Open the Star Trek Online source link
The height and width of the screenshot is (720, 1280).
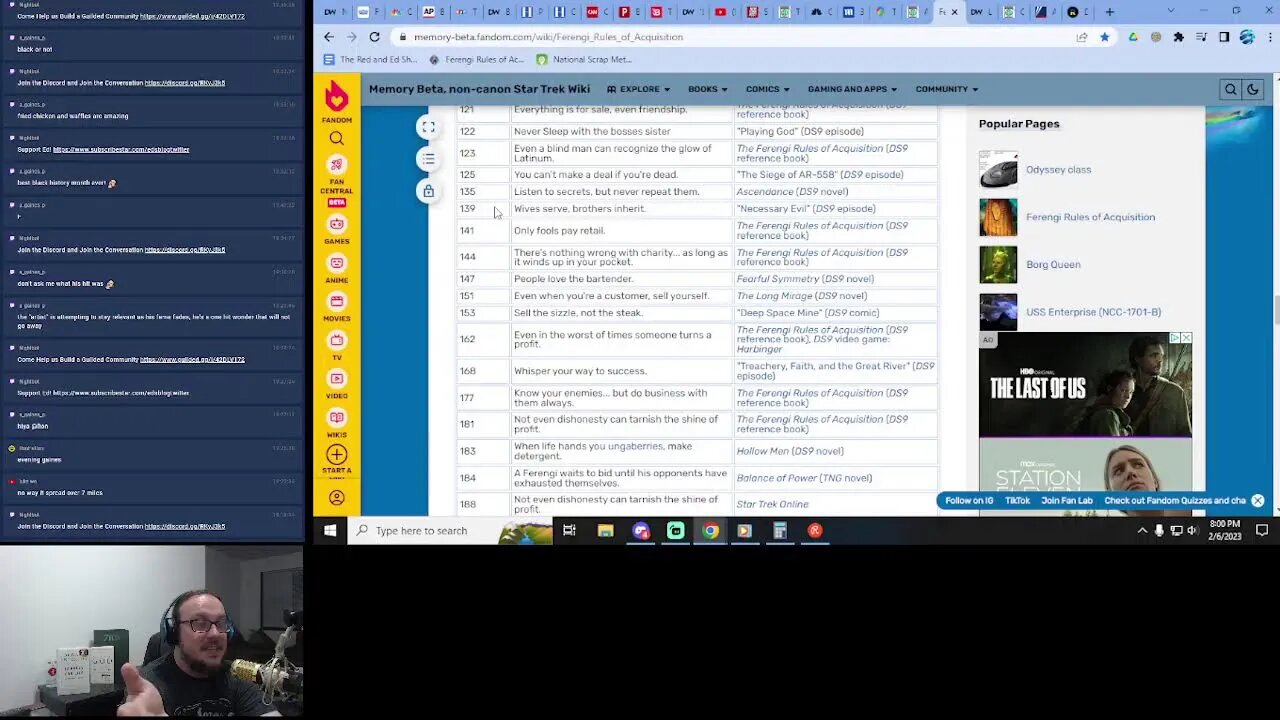(x=773, y=504)
